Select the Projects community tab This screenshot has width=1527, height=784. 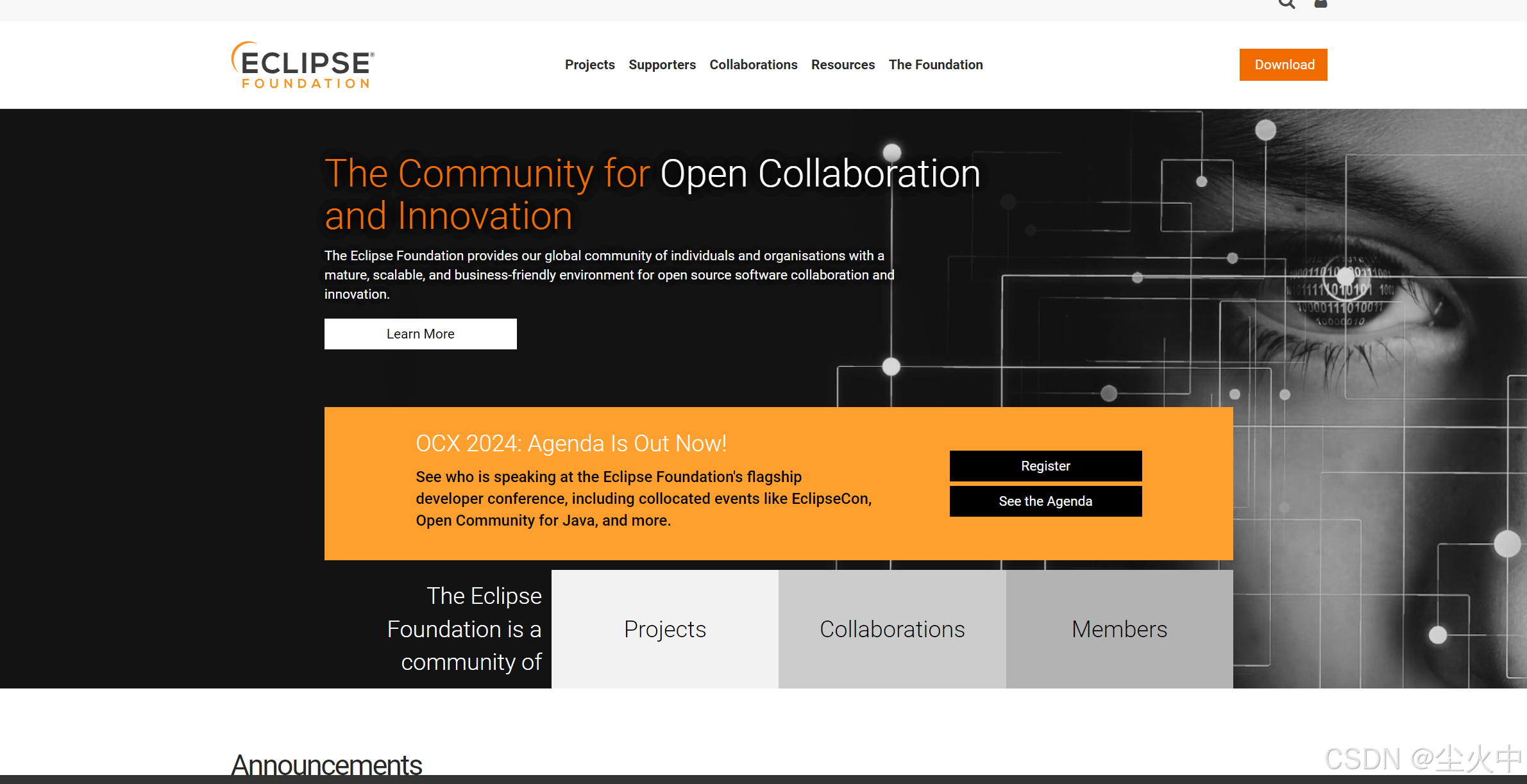tap(664, 629)
